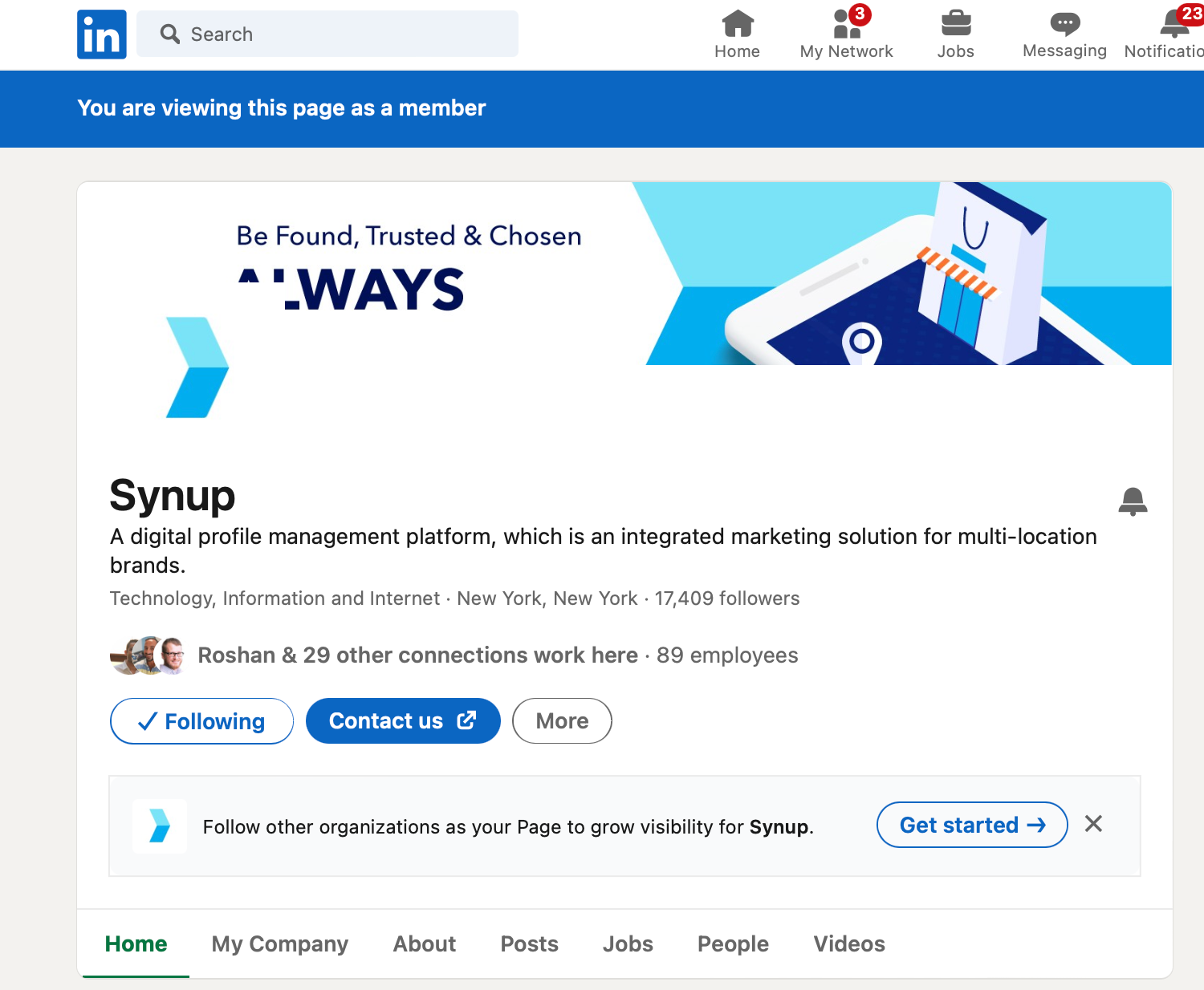The width and height of the screenshot is (1204, 990).
Task: Click connection profile photos cluster
Action: [148, 655]
